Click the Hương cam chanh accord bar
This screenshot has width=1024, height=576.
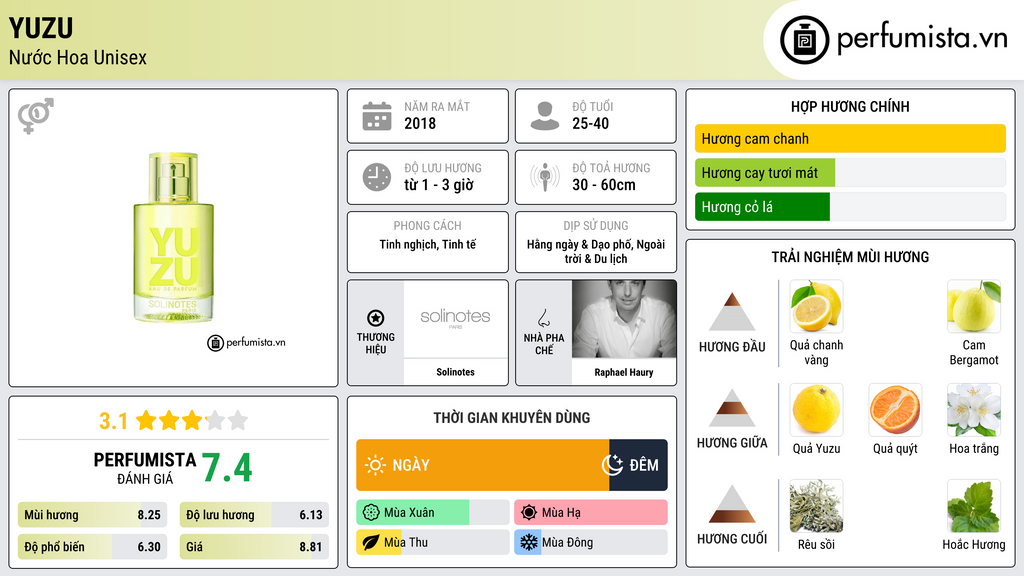click(x=850, y=138)
